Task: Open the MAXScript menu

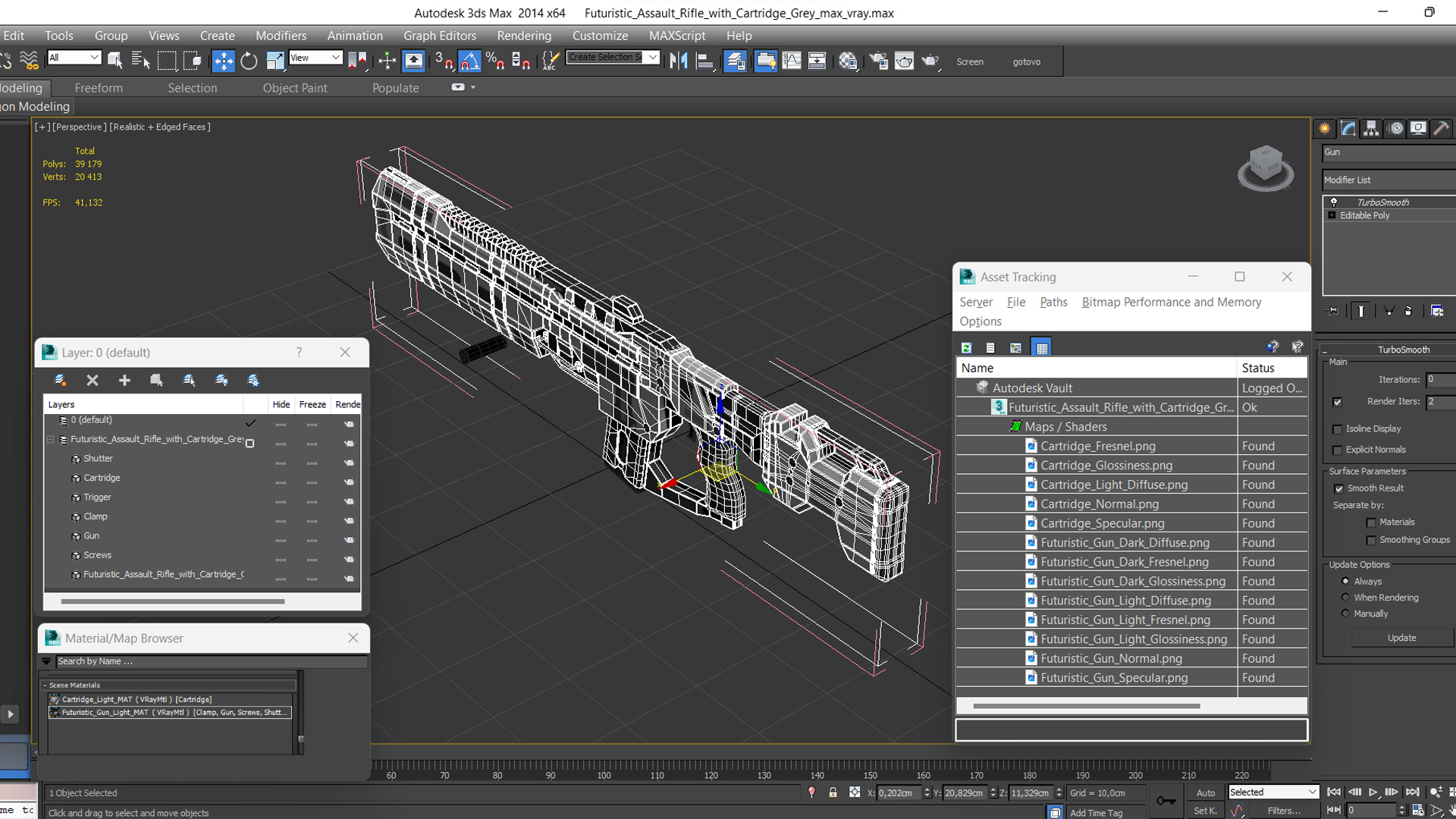Action: click(677, 36)
